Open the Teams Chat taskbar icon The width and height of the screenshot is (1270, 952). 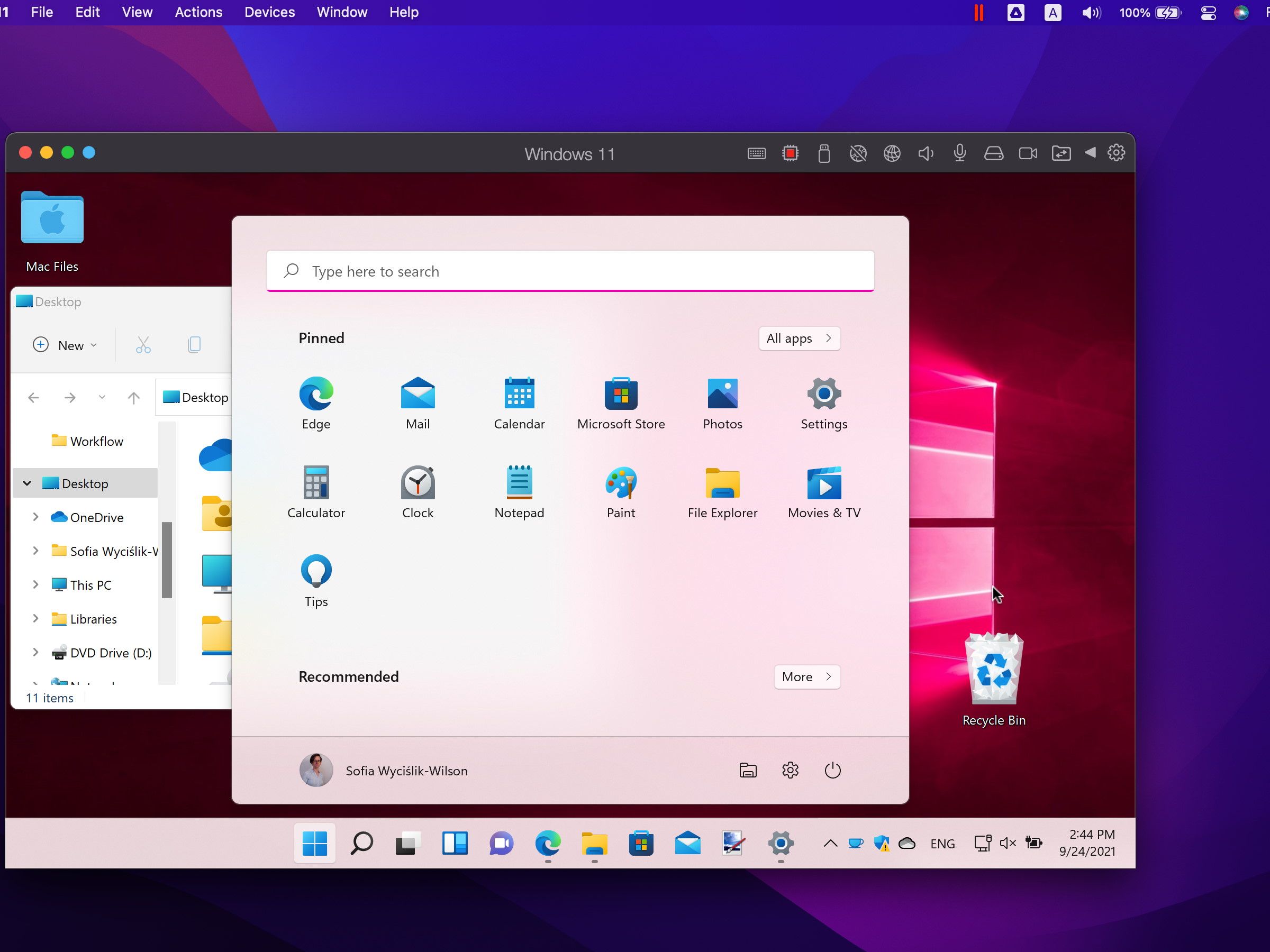[x=501, y=843]
